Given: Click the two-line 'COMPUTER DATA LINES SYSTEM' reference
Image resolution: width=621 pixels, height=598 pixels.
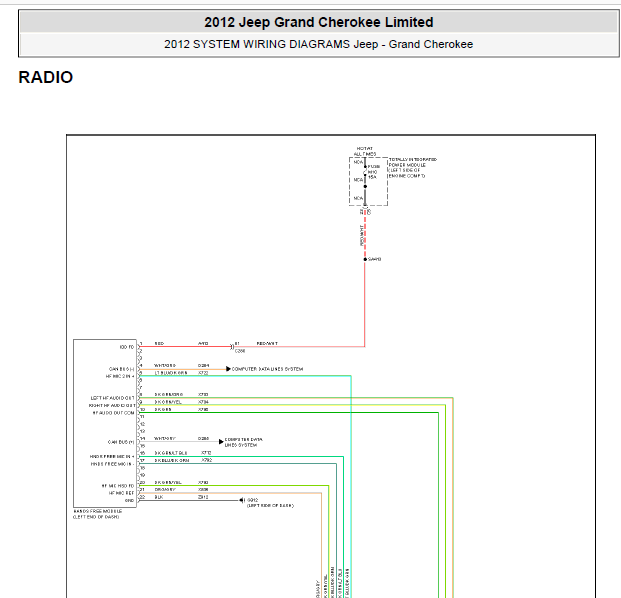Looking at the screenshot, I should (244, 442).
